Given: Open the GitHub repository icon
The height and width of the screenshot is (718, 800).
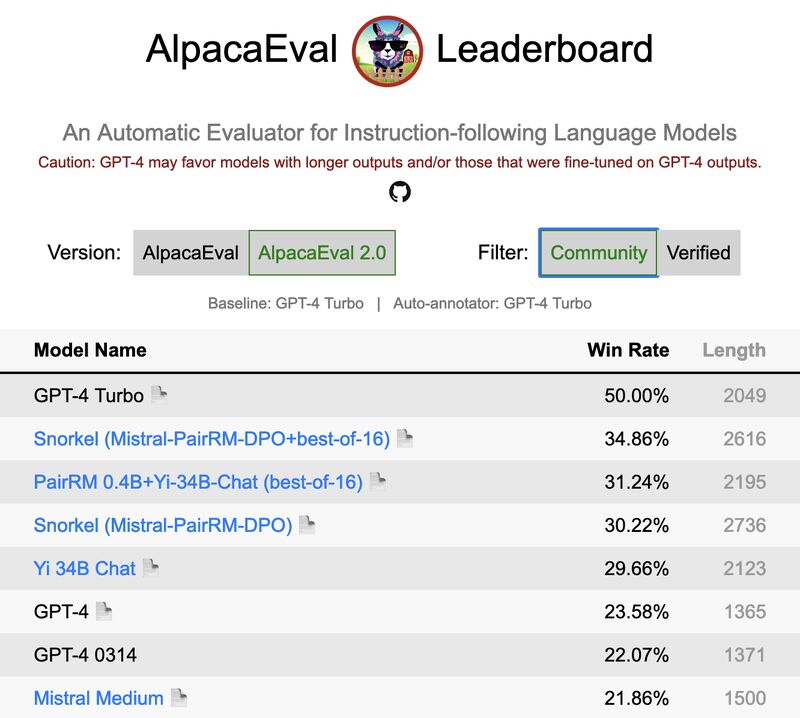Looking at the screenshot, I should click(x=400, y=192).
